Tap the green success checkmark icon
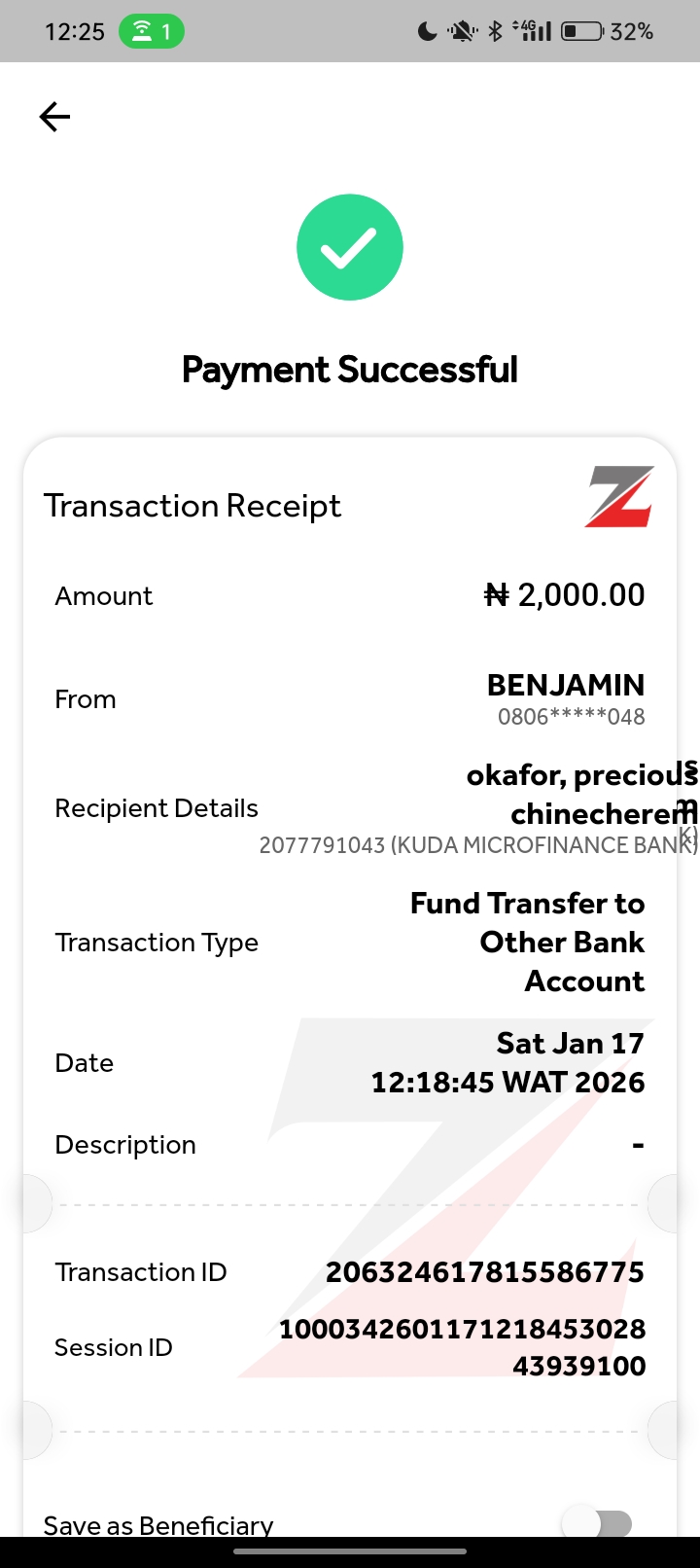Image resolution: width=700 pixels, height=1568 pixels. 350,247
